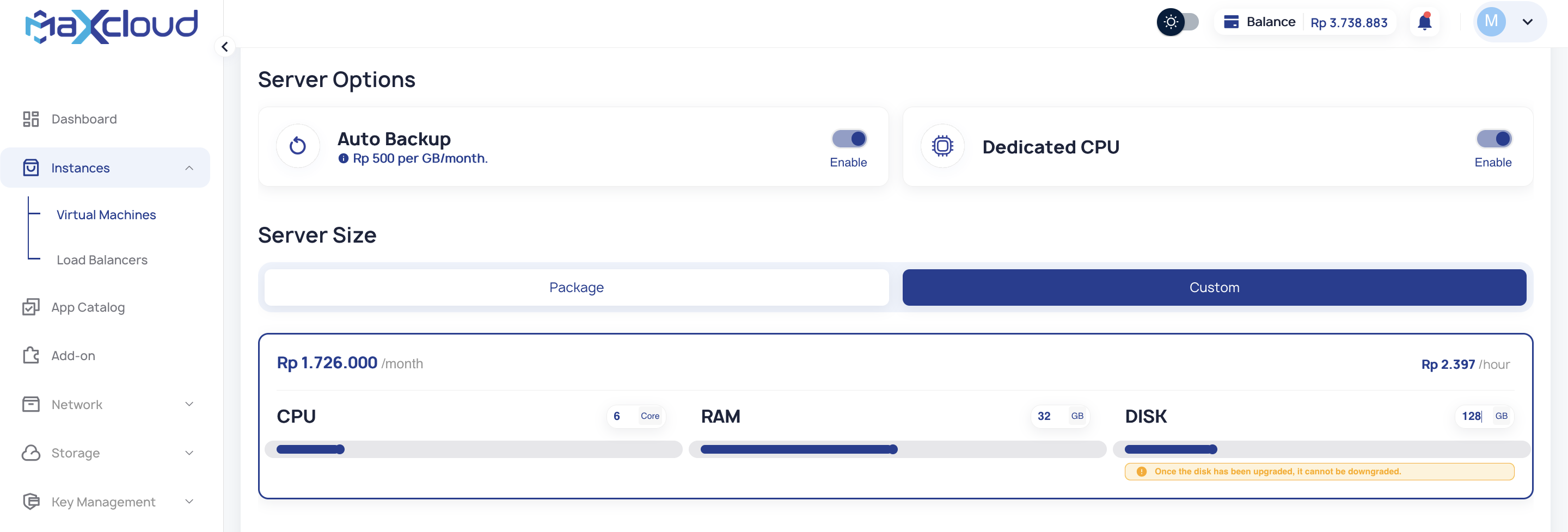
Task: Click the Rp 2.397 hourly price
Action: 1448,364
